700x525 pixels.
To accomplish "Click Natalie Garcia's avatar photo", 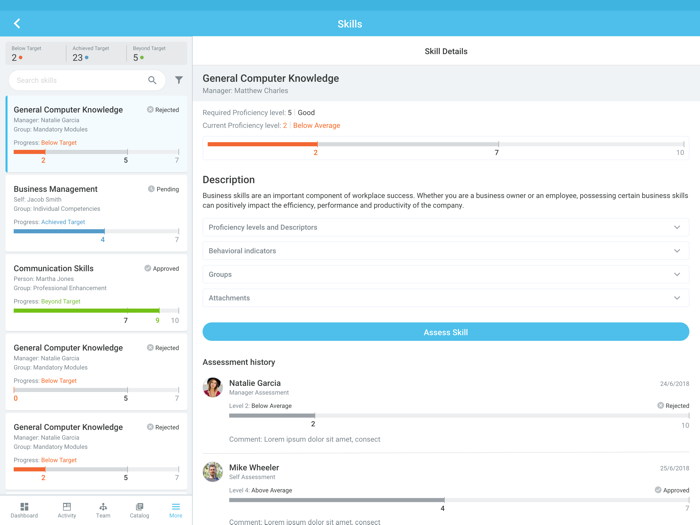I will pos(212,387).
